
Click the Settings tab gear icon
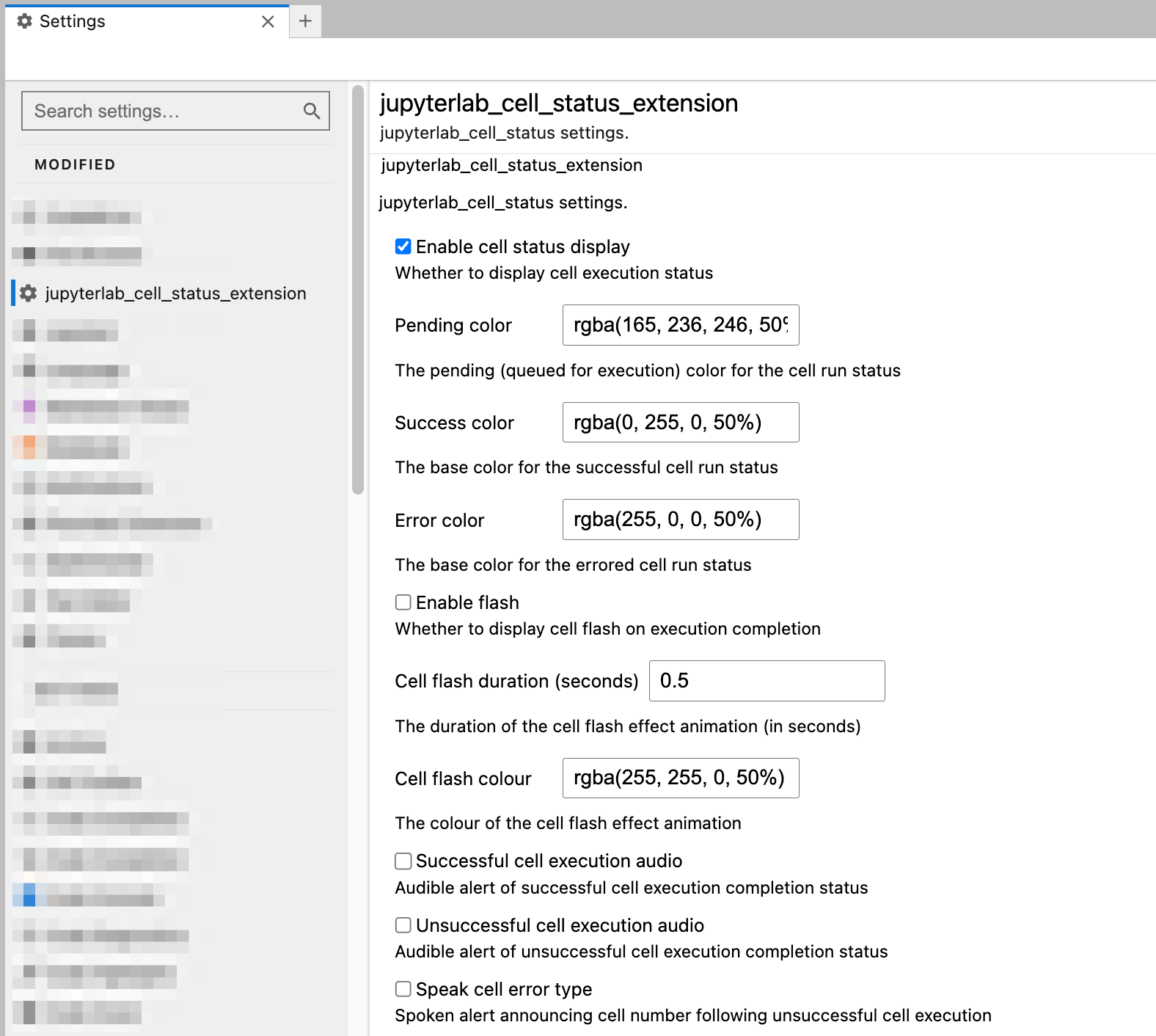click(x=24, y=21)
